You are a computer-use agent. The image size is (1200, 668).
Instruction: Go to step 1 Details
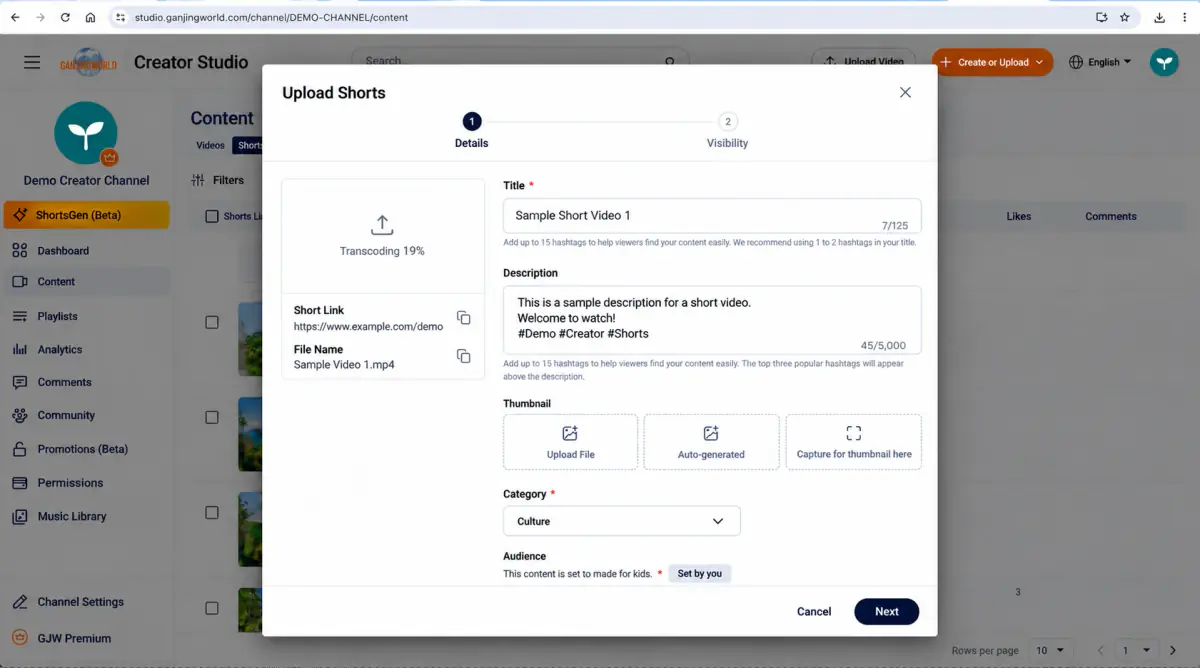click(471, 130)
